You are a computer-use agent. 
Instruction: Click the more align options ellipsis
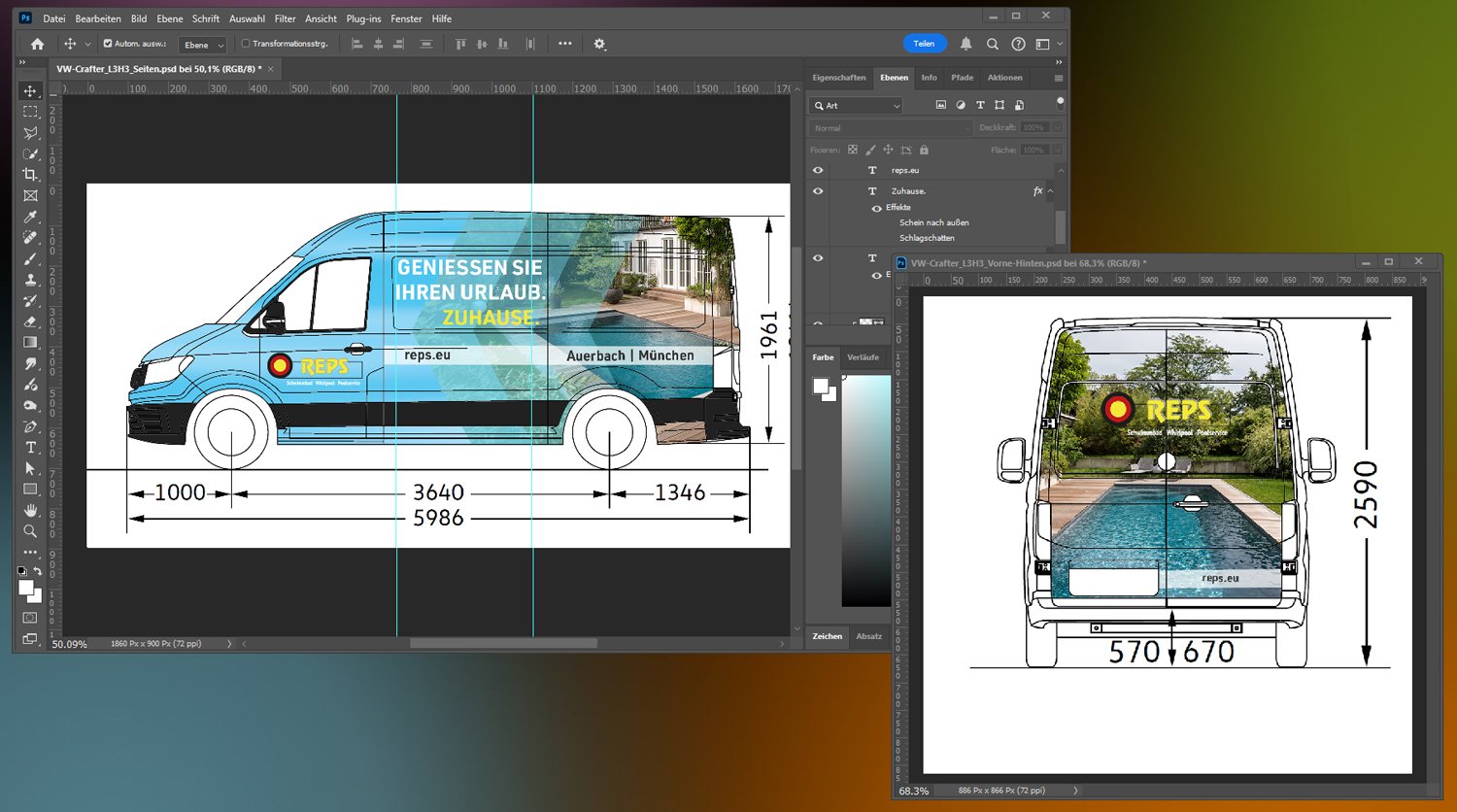[565, 44]
